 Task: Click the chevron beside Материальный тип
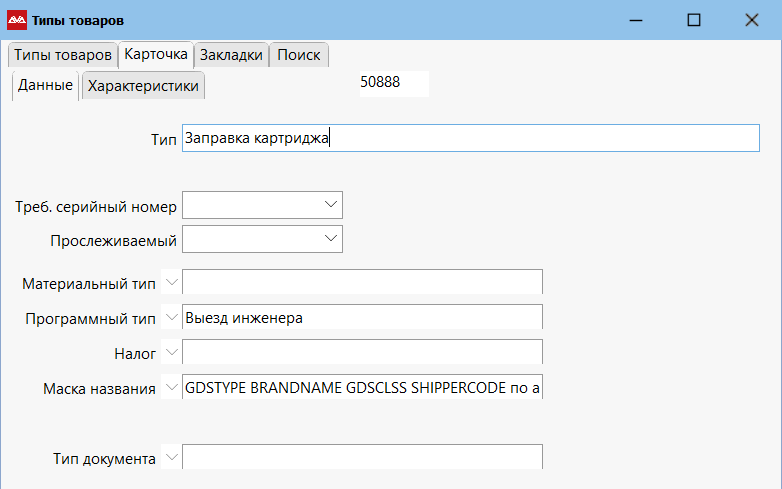(x=170, y=283)
